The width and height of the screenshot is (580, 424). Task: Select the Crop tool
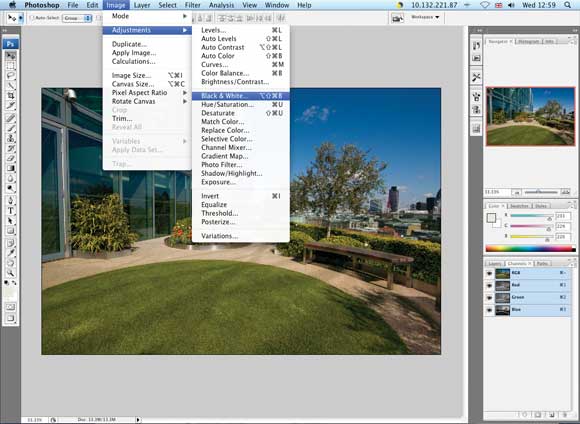coord(11,95)
